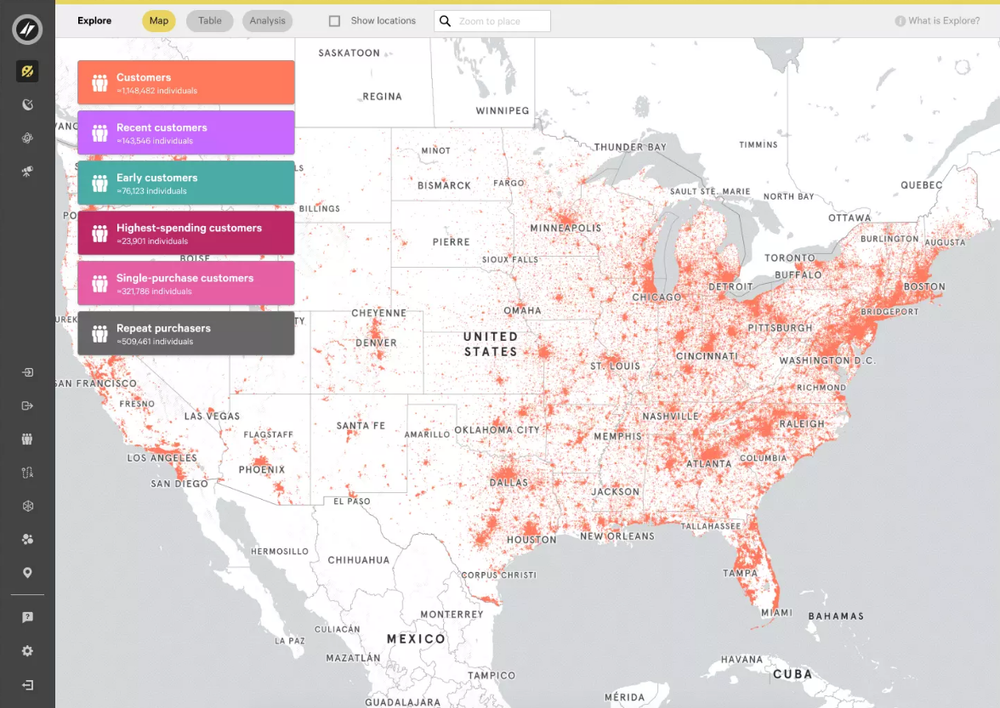Click the ST. LOUIS label on the map
The width and height of the screenshot is (1000, 708).
[x=615, y=366]
